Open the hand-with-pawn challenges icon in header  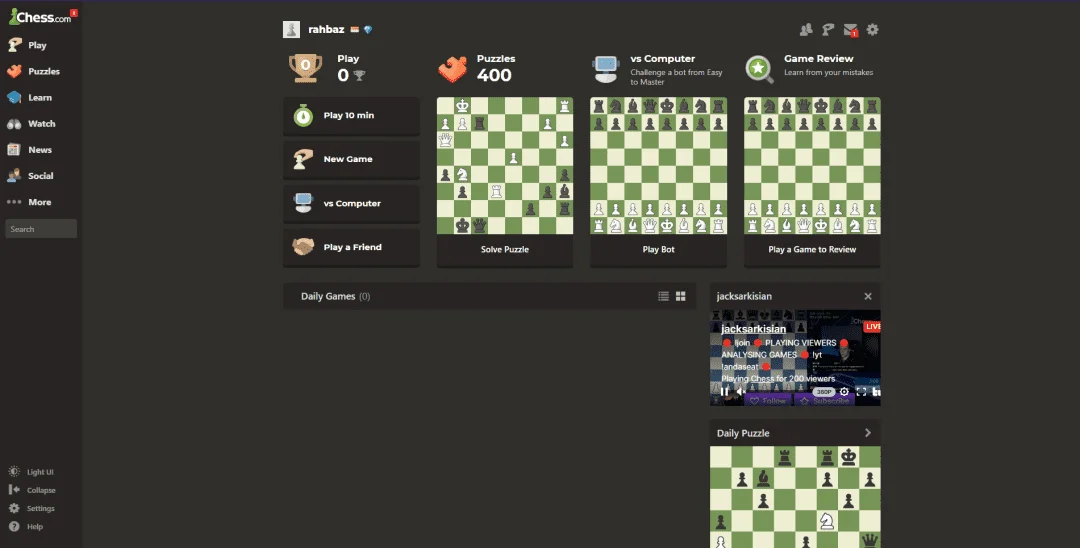click(828, 30)
